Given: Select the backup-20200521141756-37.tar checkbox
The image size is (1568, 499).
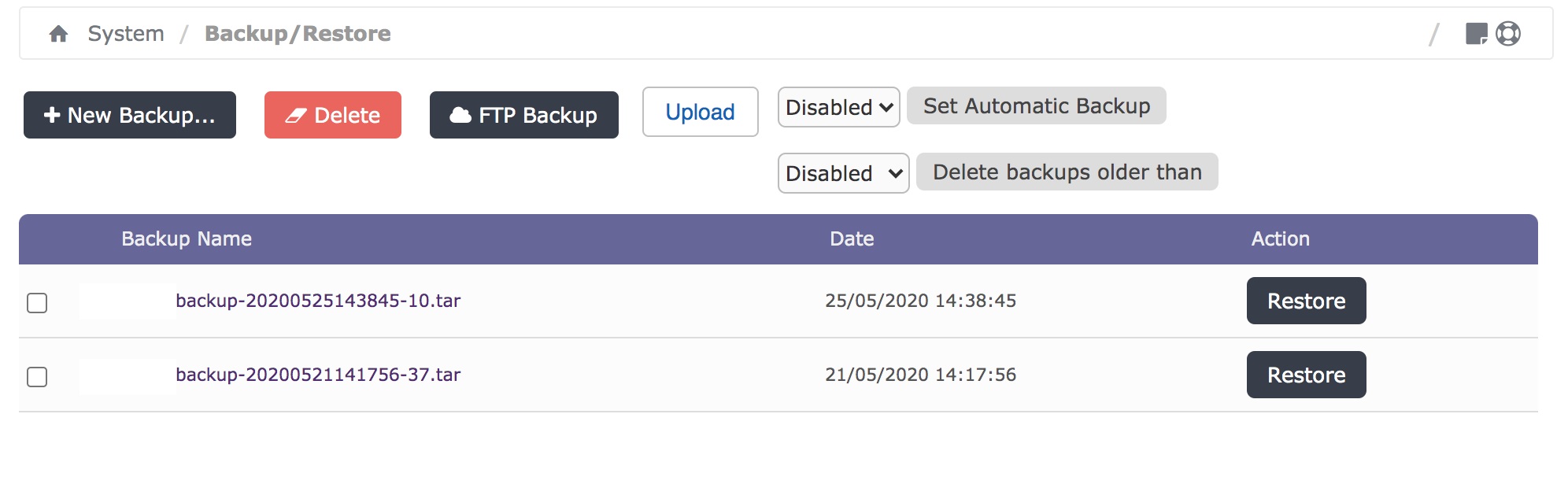Looking at the screenshot, I should tap(37, 377).
